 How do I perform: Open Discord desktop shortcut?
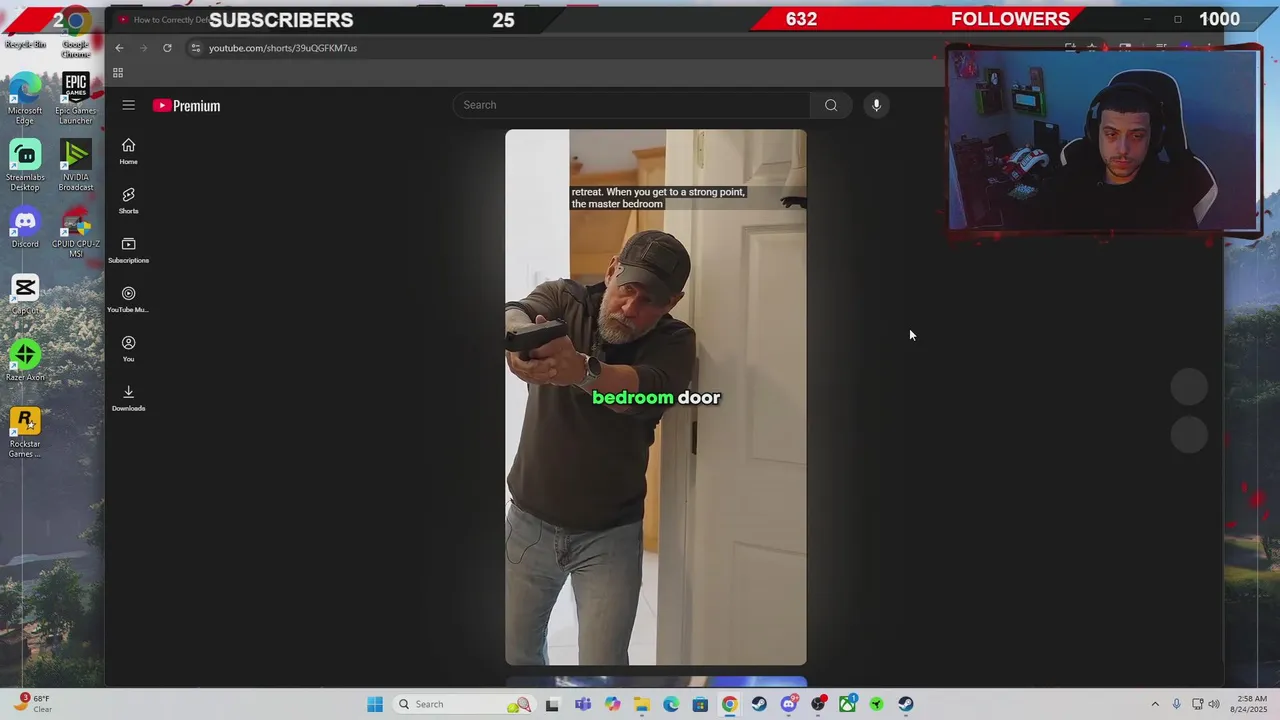(25, 229)
